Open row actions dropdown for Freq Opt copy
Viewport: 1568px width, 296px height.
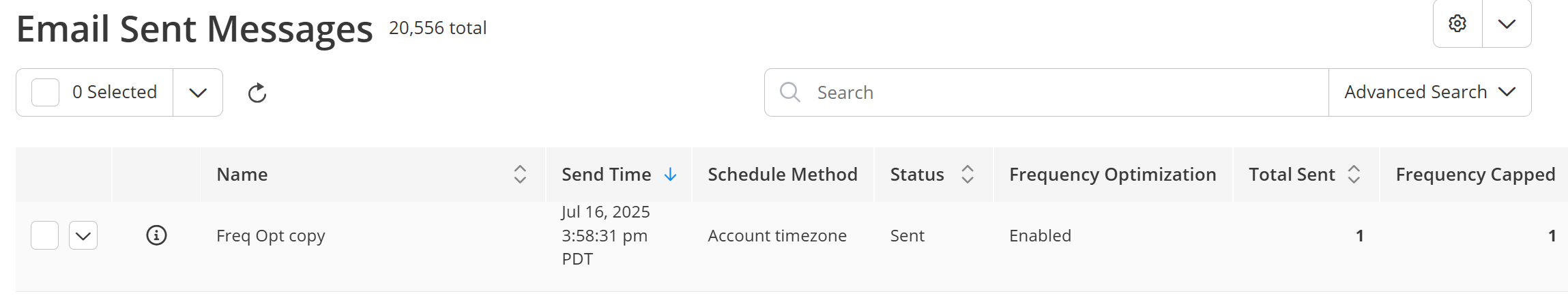[x=83, y=235]
